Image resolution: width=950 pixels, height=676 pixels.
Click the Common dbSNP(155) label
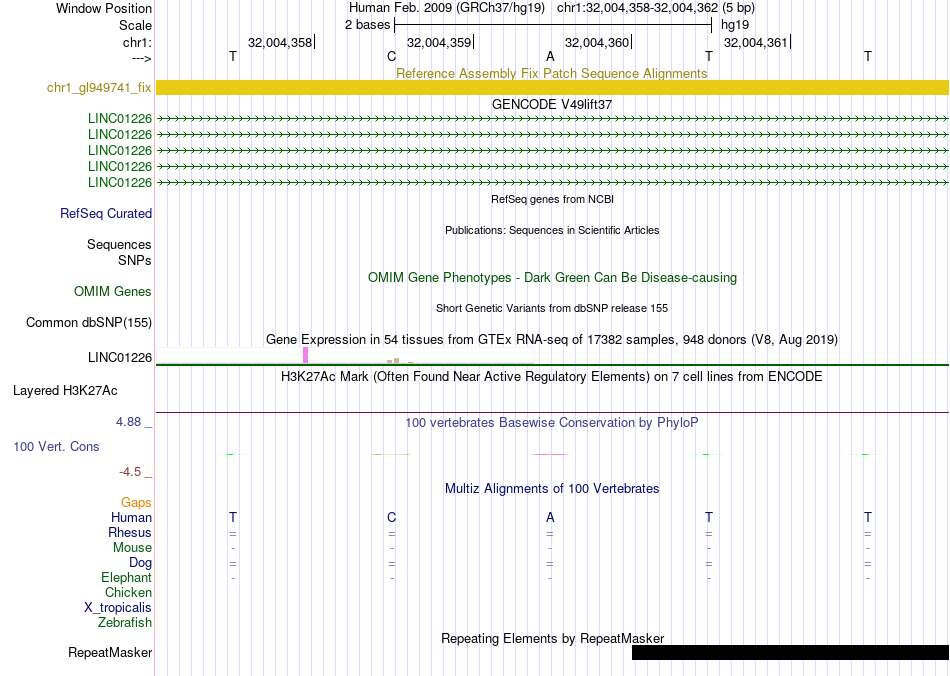point(88,323)
